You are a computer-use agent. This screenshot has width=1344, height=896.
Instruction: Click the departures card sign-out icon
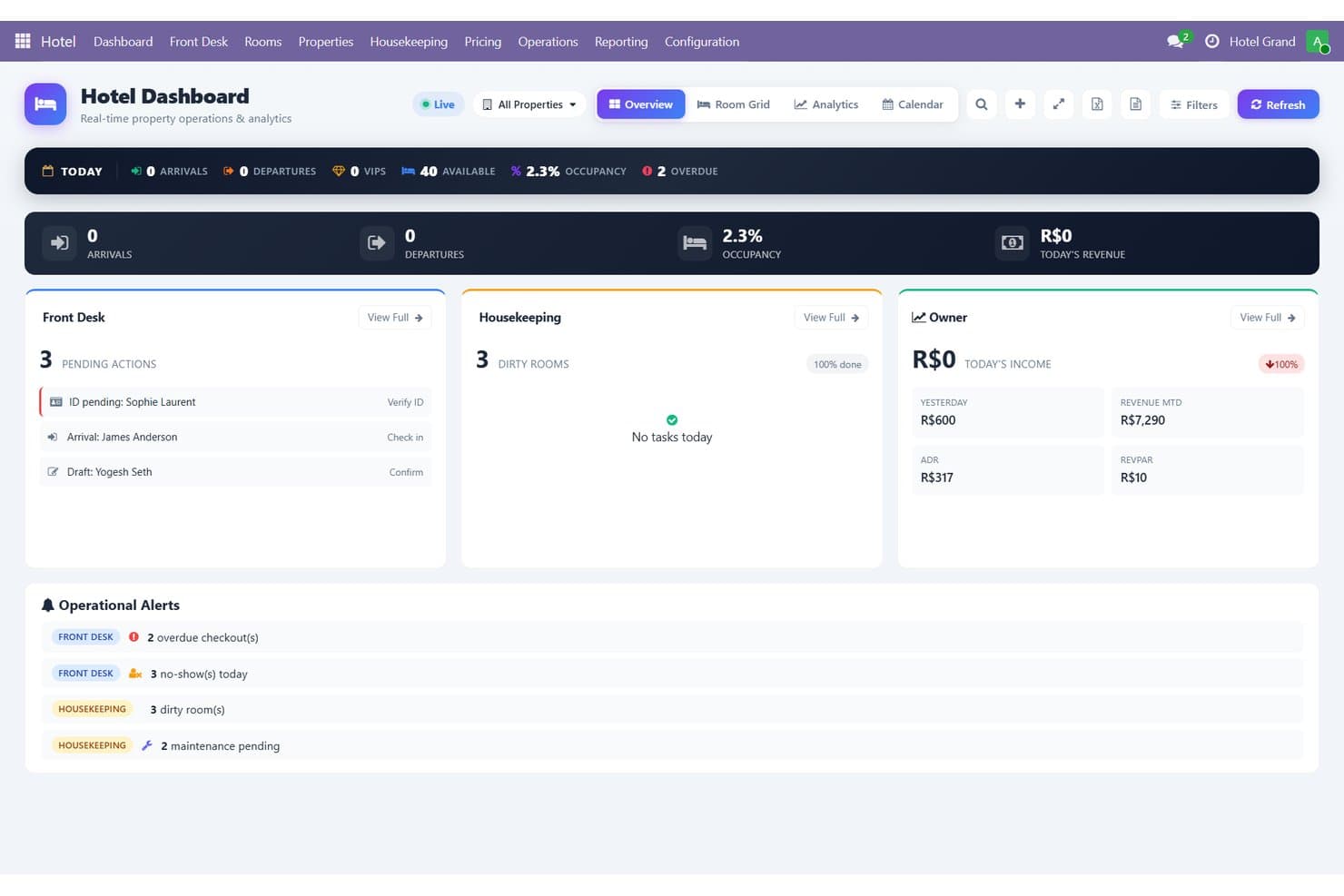click(x=377, y=243)
